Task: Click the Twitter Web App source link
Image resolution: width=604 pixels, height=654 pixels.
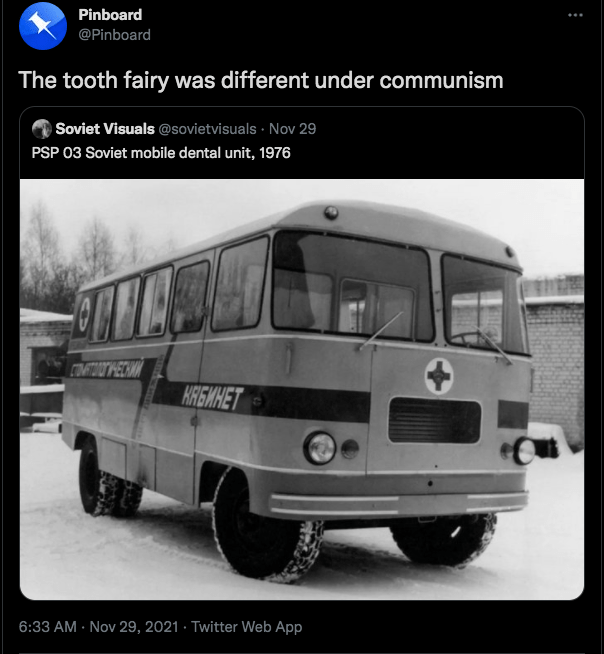Action: coord(247,626)
